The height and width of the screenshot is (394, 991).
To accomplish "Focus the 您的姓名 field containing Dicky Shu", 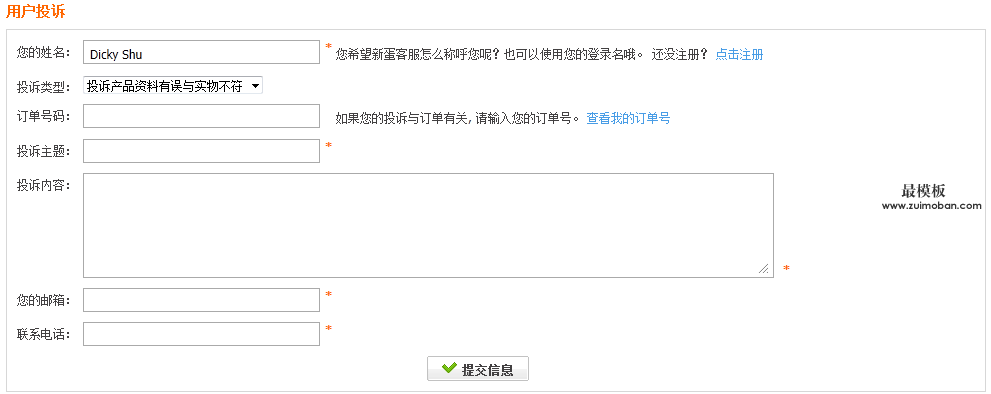I will tap(202, 52).
